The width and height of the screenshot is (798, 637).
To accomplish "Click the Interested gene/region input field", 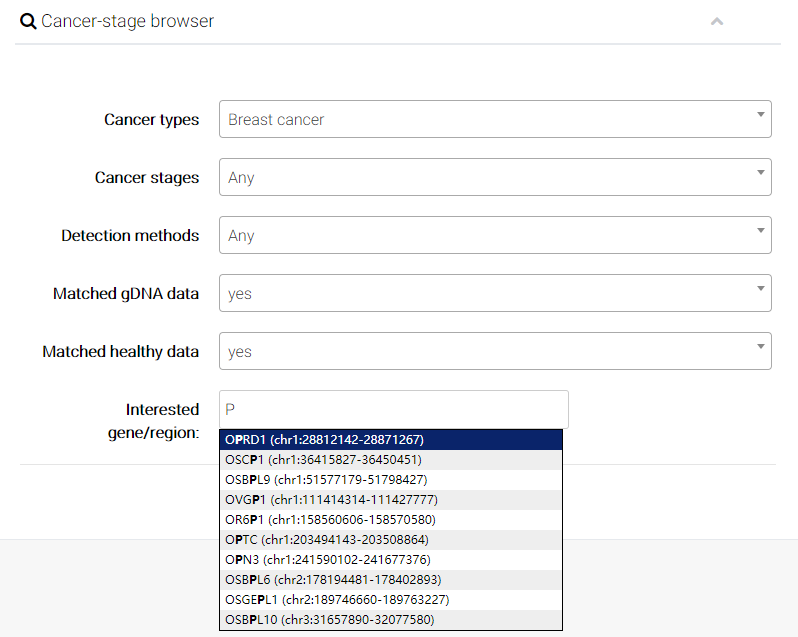I will 393,409.
